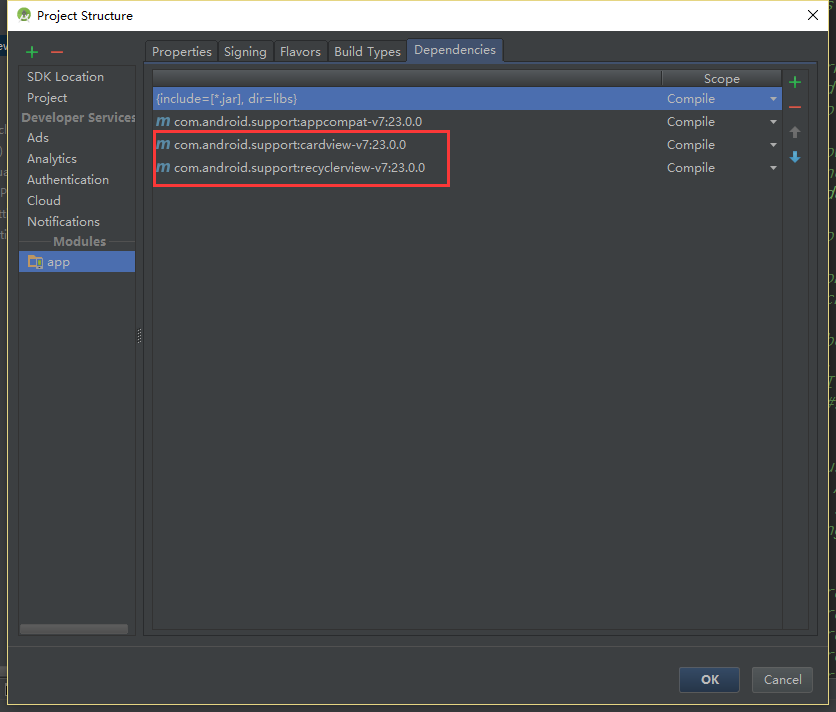
Task: Open scope dropdown for cardview-v7 dependency
Action: click(773, 145)
